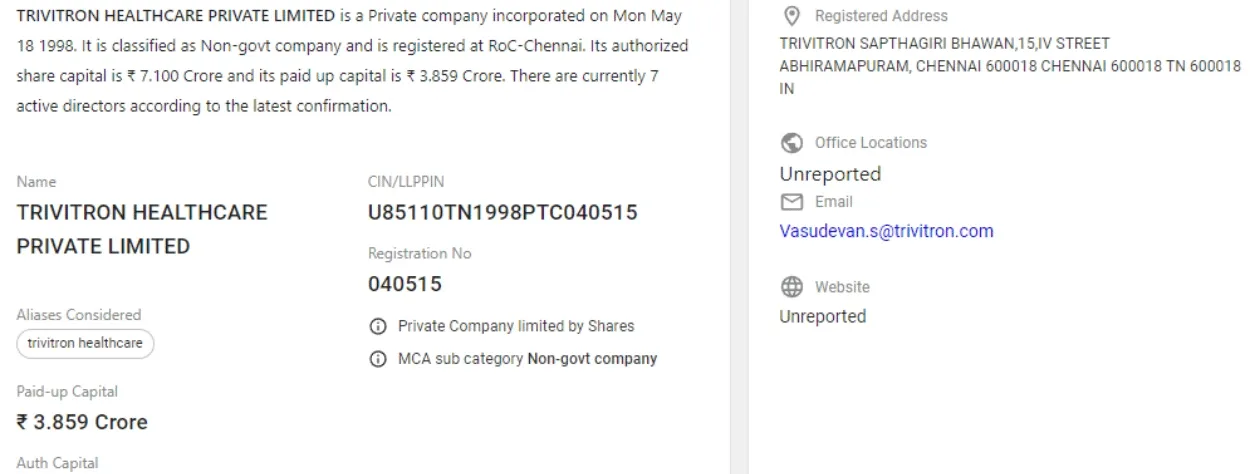1250x474 pixels.
Task: Click the company description paragraph
Action: tap(350, 60)
